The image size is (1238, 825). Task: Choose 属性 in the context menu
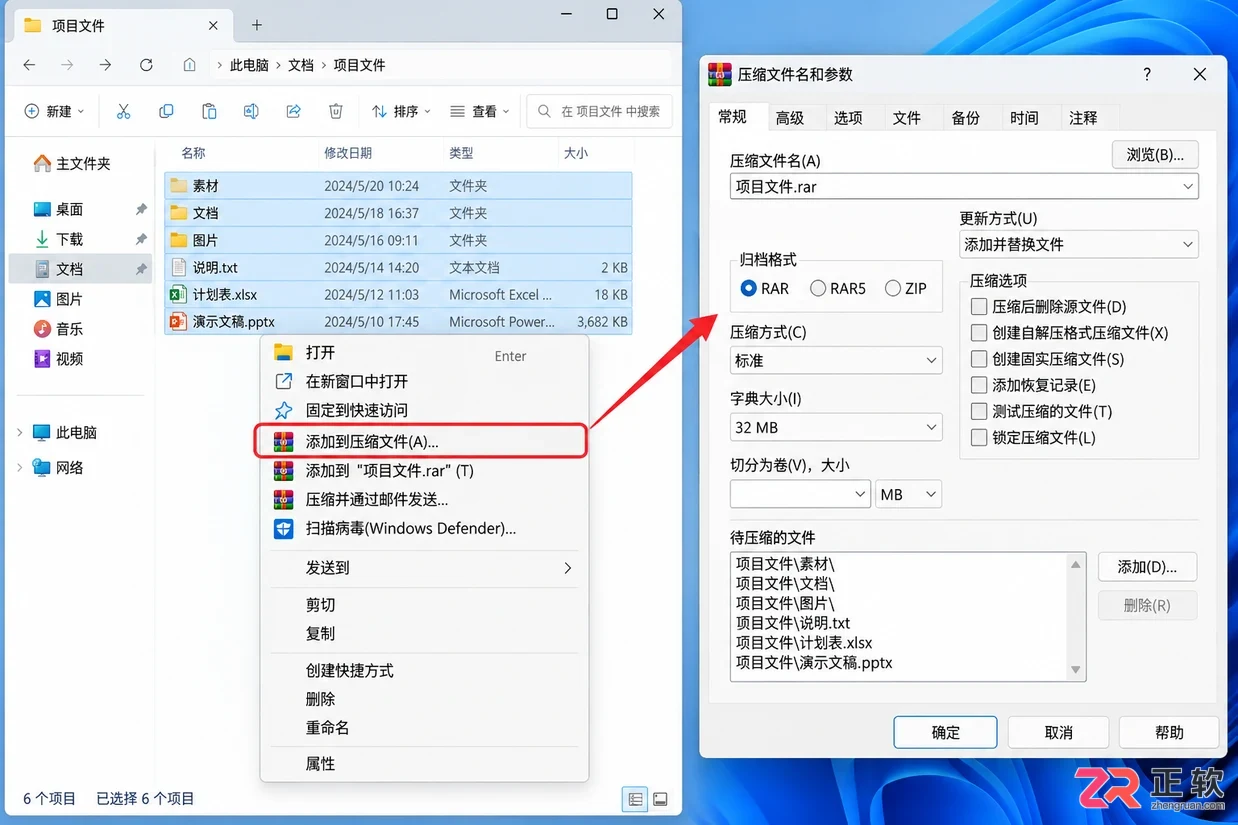(424, 763)
